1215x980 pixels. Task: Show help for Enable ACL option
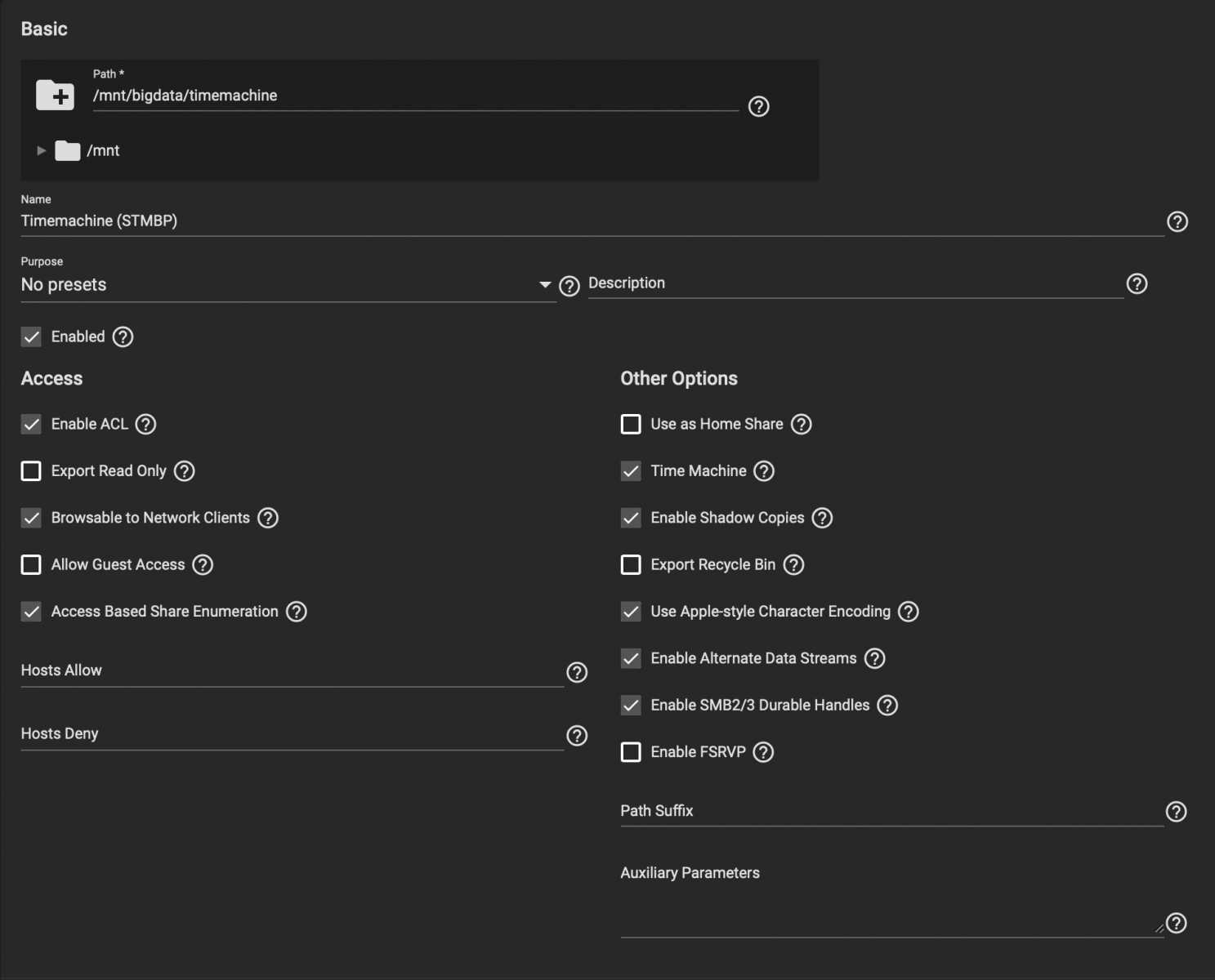[x=145, y=424]
